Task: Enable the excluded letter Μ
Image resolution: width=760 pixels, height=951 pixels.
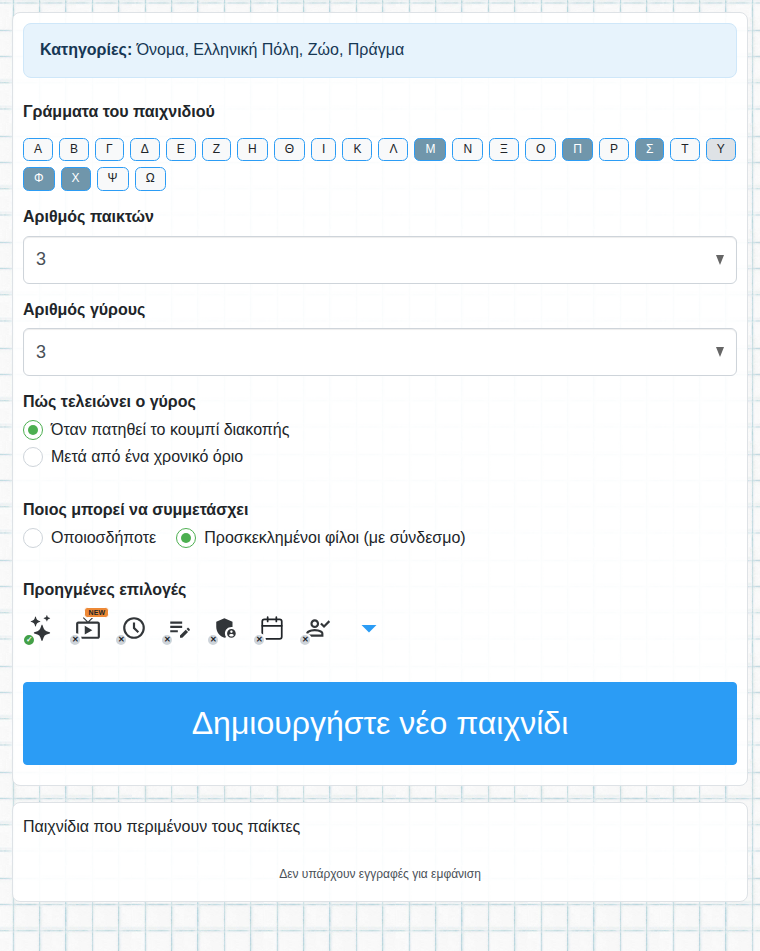Action: click(430, 149)
